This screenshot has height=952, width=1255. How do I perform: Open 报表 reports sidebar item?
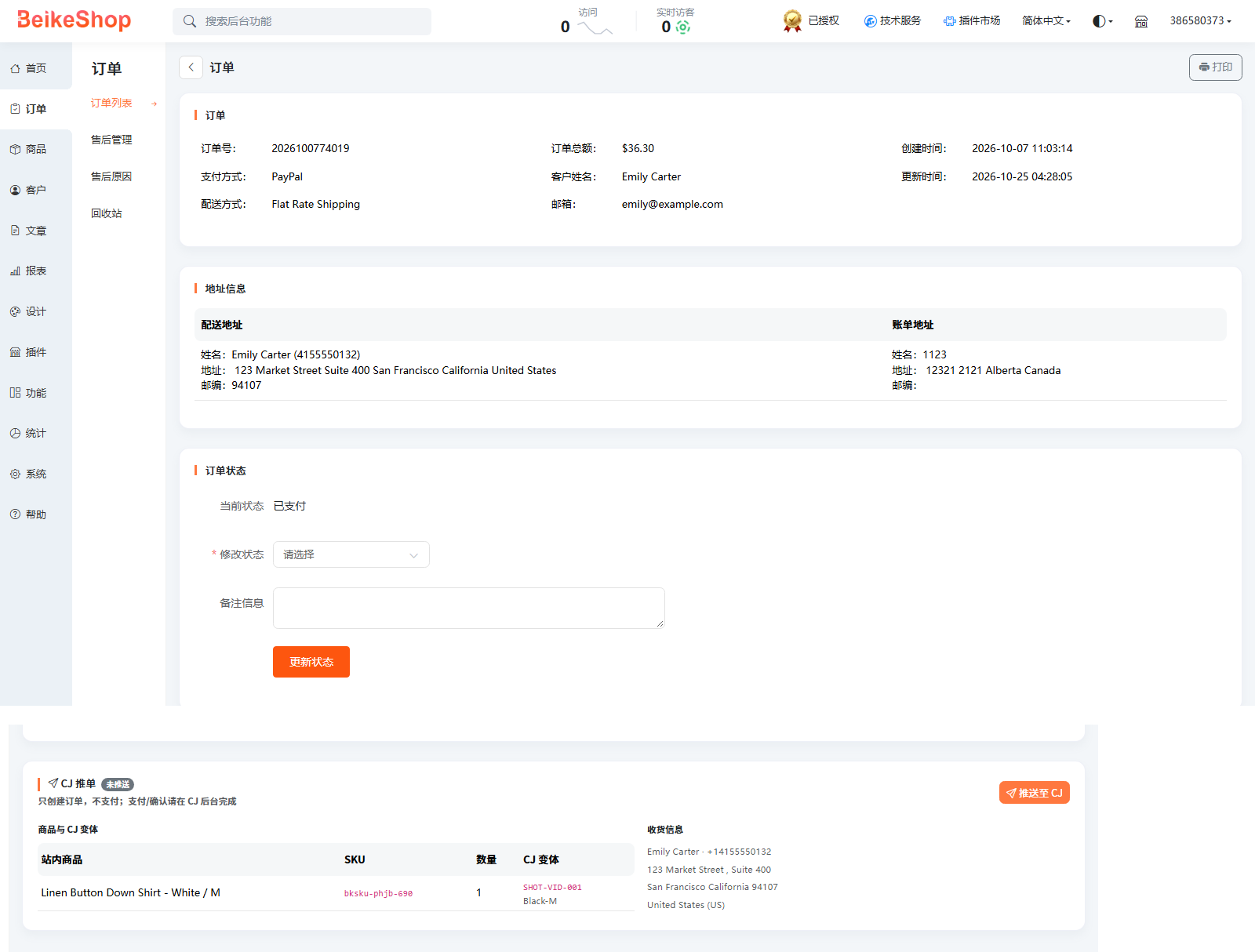[x=36, y=271]
